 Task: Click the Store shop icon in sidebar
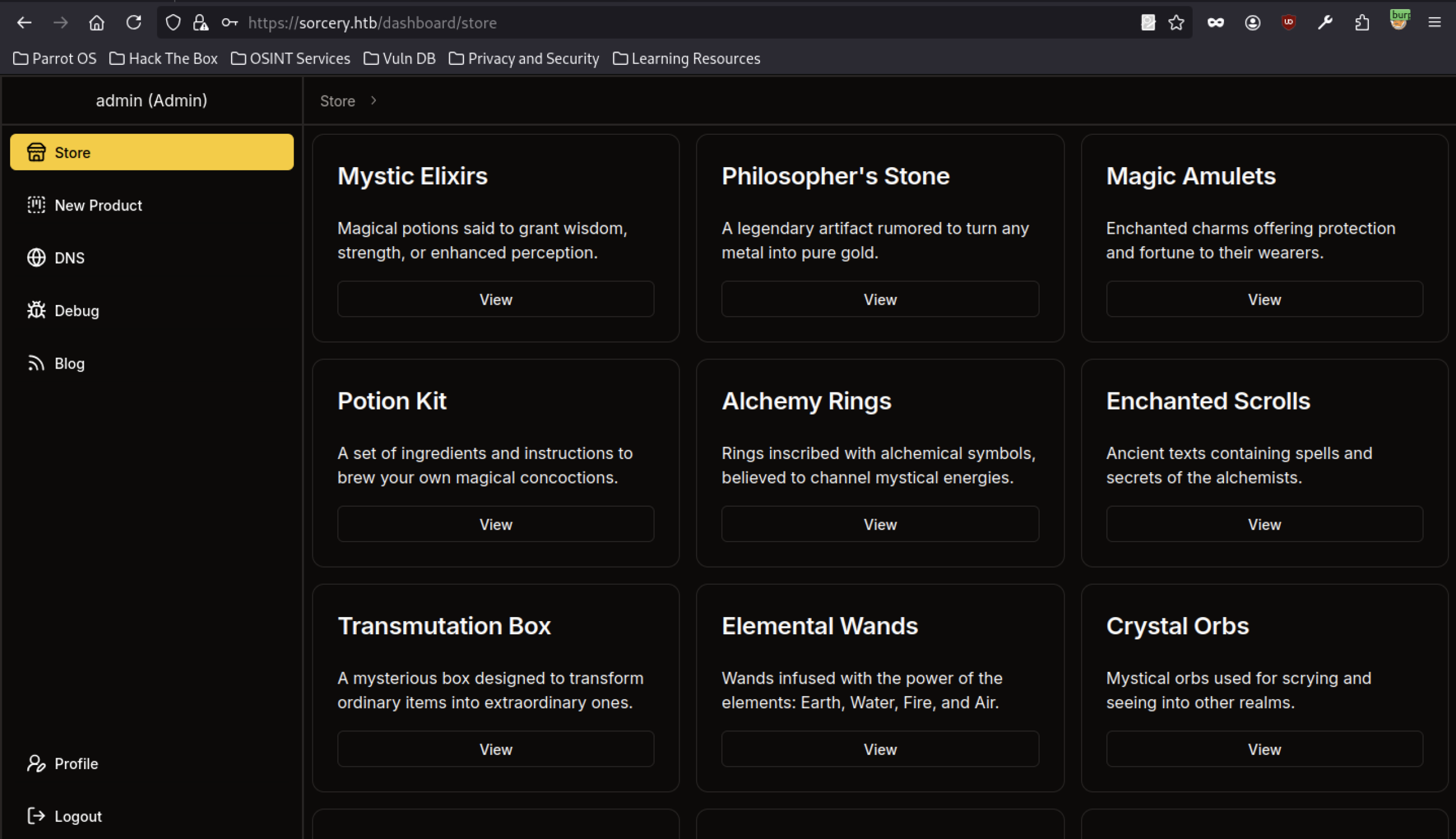[36, 152]
